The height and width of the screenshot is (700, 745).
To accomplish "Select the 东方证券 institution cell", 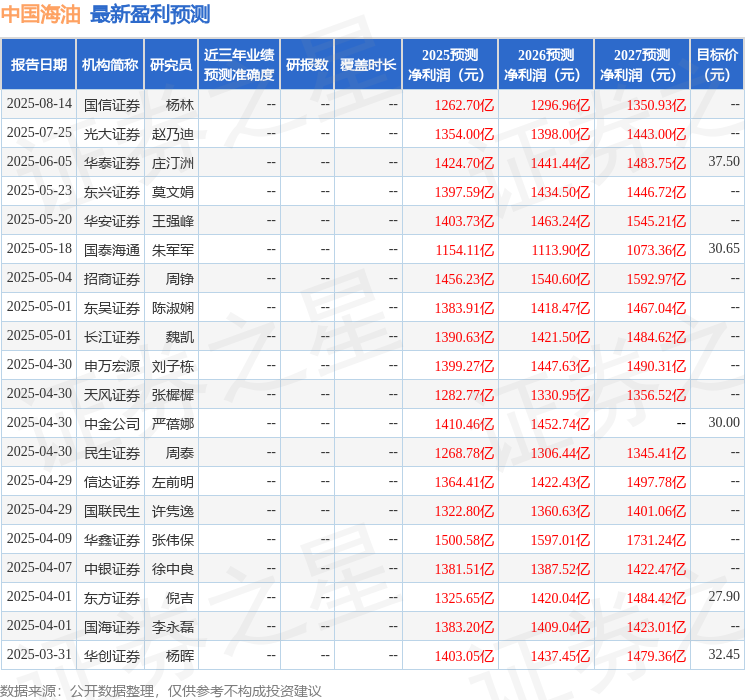I will coord(112,598).
